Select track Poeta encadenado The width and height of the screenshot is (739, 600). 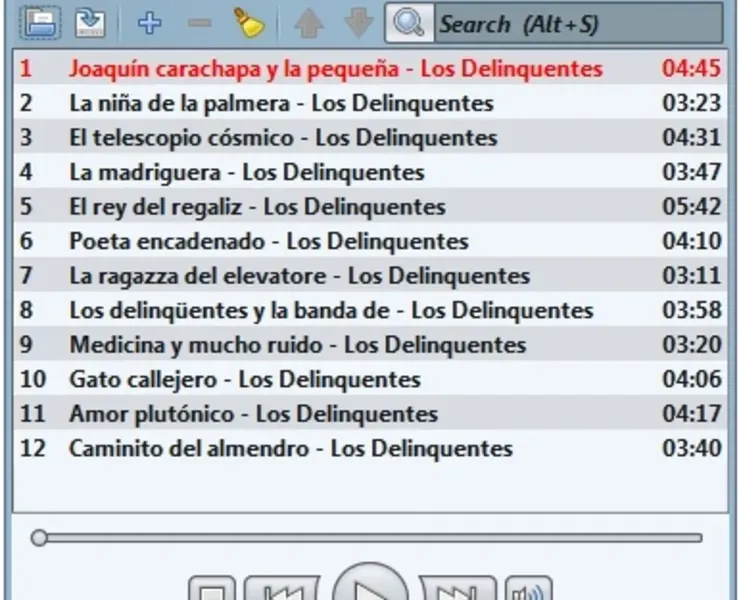[x=370, y=240]
